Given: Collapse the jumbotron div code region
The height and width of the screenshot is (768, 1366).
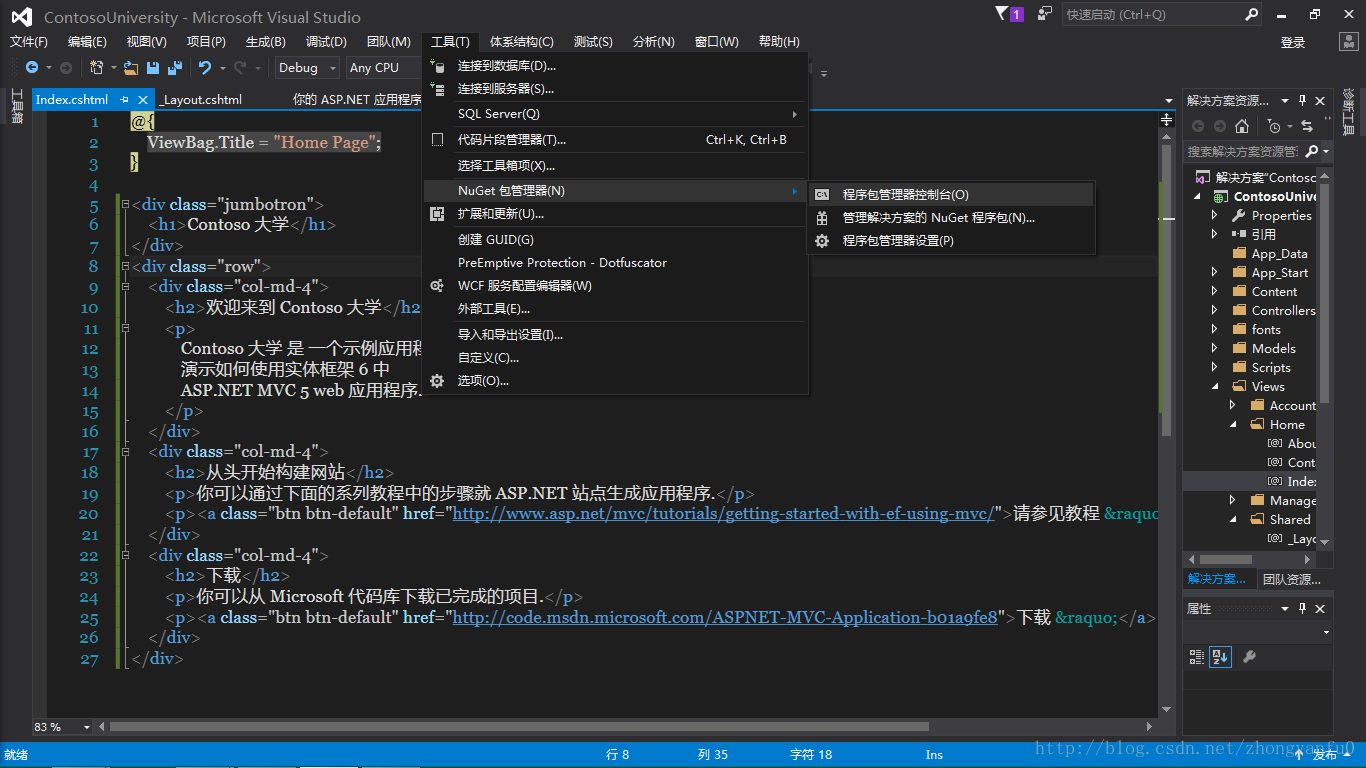Looking at the screenshot, I should 124,205.
